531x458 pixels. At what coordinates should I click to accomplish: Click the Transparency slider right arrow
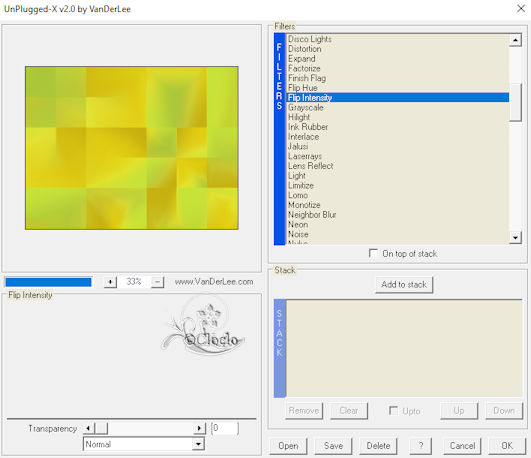point(199,429)
